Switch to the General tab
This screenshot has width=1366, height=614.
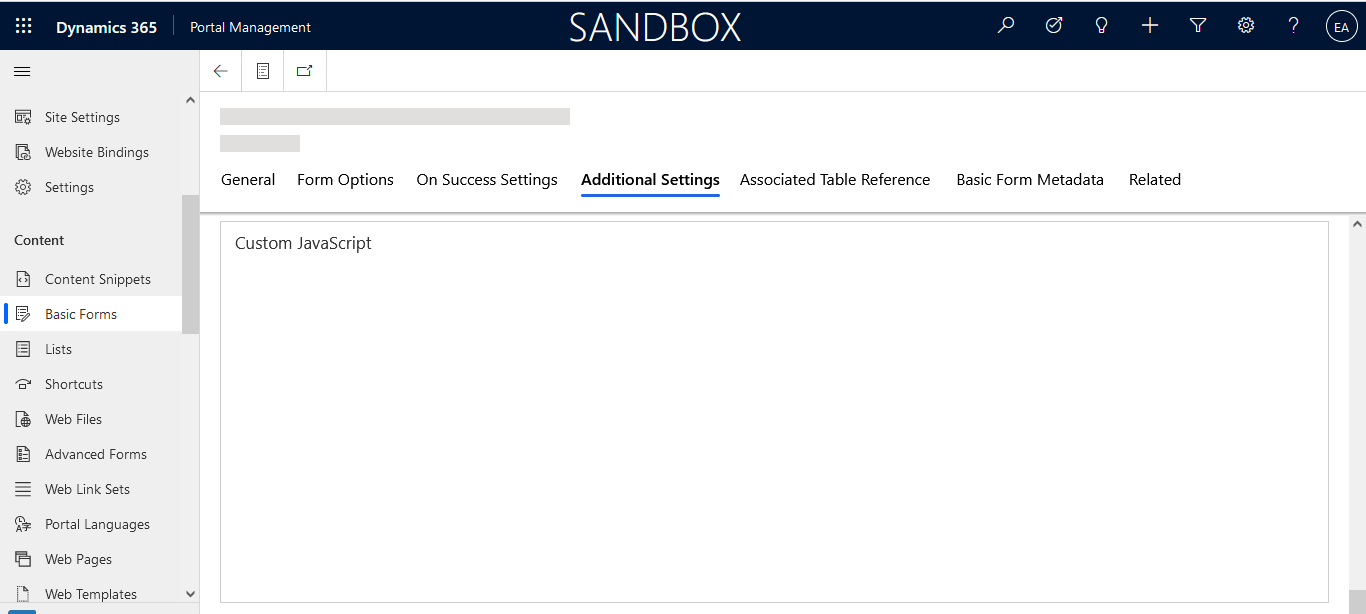coord(248,180)
